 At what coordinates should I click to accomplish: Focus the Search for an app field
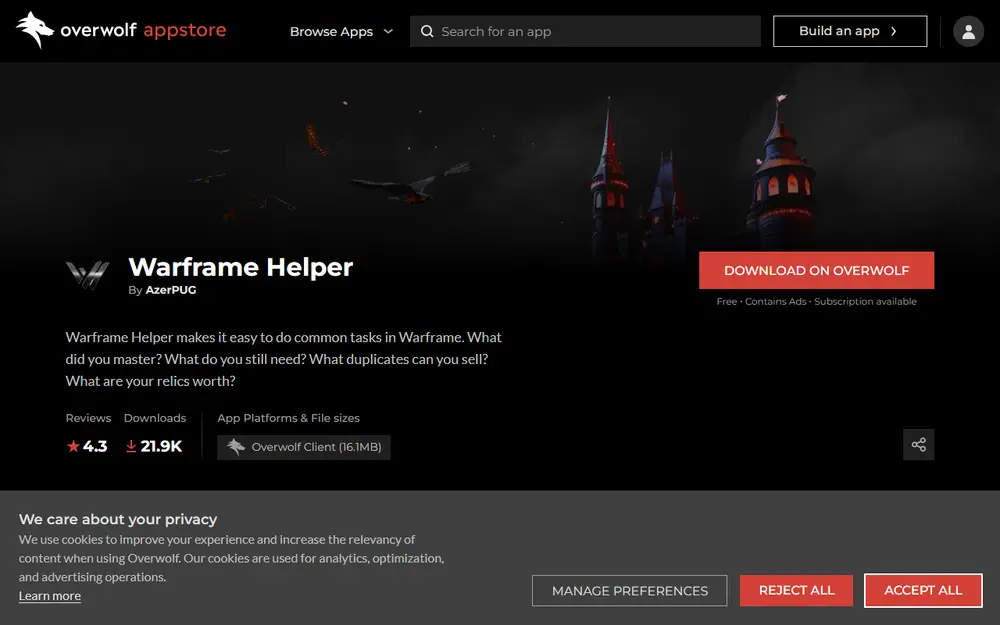(x=585, y=31)
